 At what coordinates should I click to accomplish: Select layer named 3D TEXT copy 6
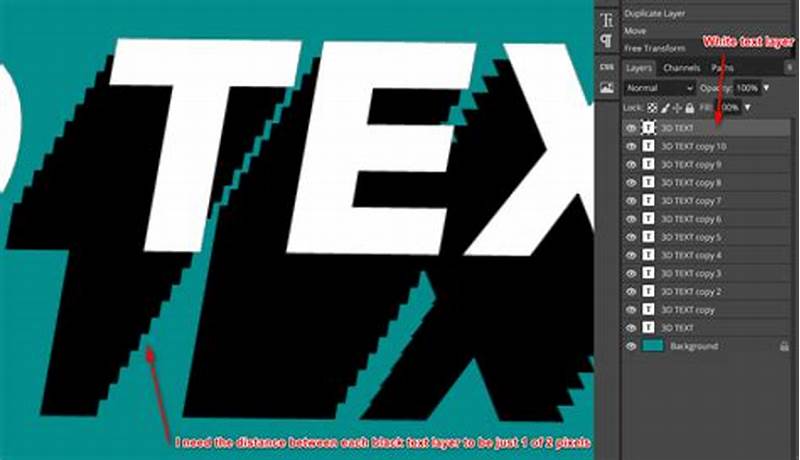[x=691, y=219]
